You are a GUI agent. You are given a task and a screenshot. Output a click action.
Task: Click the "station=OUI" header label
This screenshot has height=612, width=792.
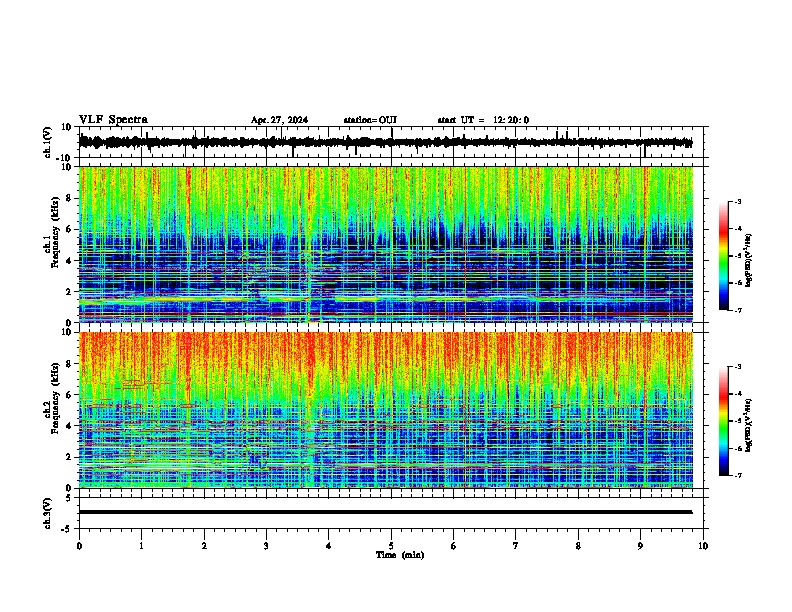tap(370, 120)
